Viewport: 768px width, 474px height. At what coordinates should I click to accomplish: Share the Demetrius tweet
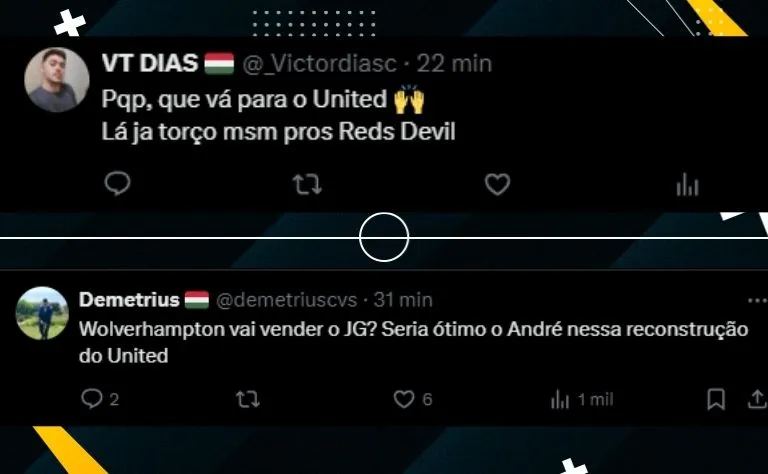757,399
